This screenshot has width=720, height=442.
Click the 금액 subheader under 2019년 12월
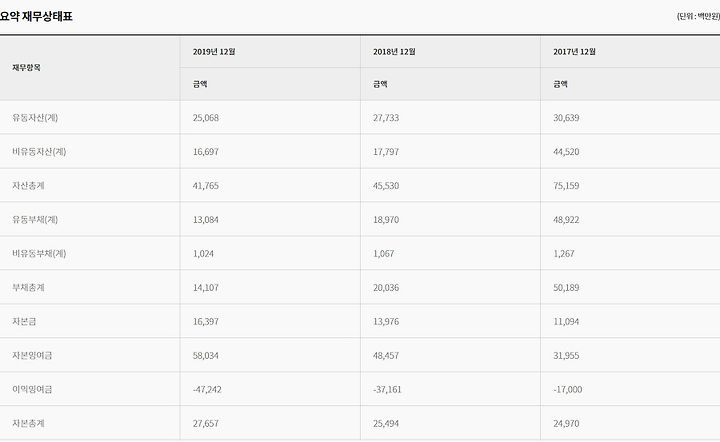[x=200, y=84]
